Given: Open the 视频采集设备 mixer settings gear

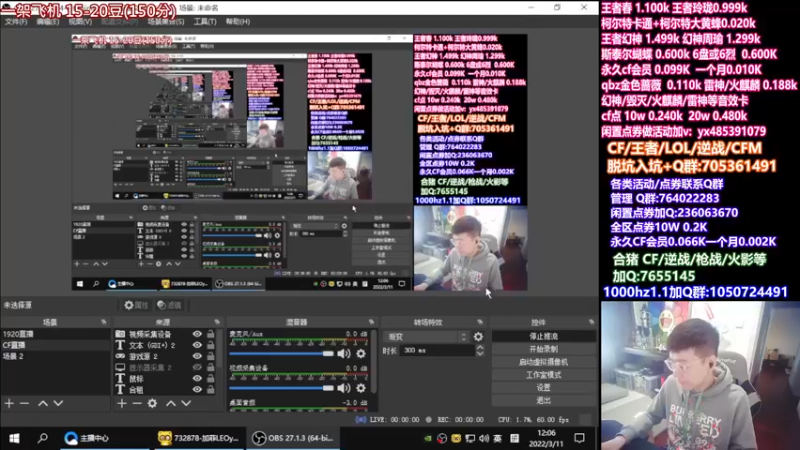Looking at the screenshot, I should click(x=361, y=388).
